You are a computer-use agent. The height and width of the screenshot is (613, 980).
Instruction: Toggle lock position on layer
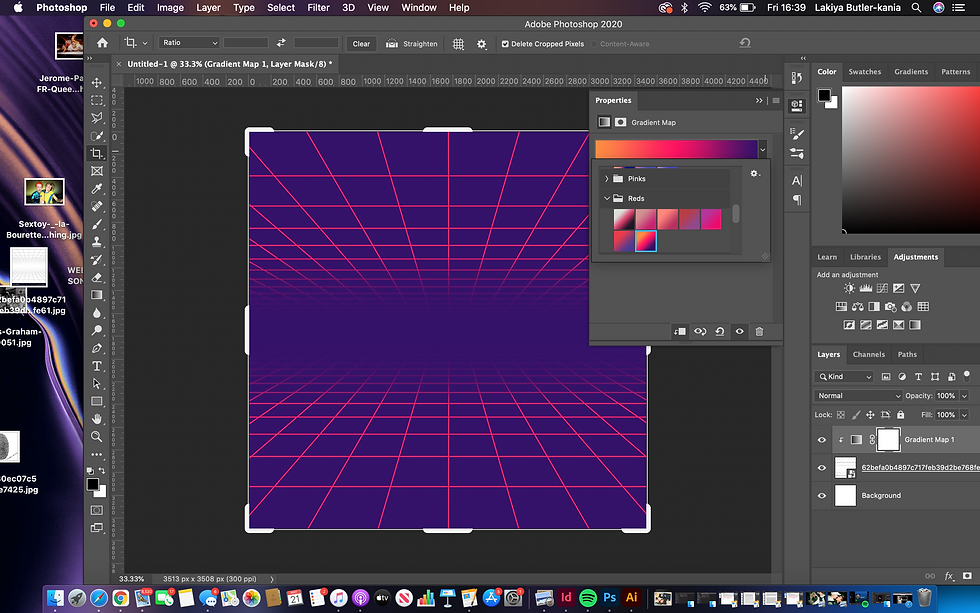870,415
